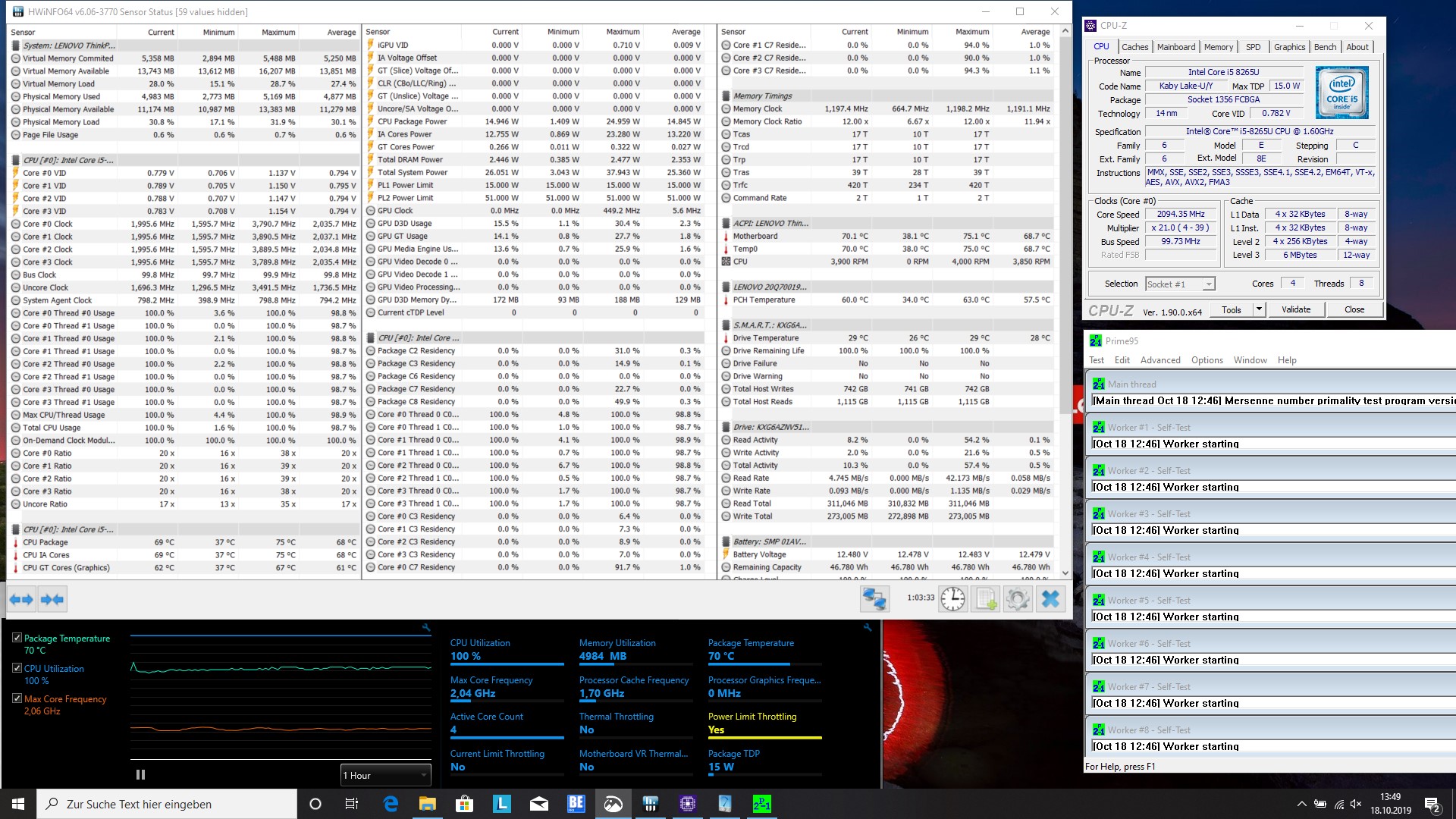Click the clock reset timer icon
Screen dimensions: 1456x819
(x=952, y=599)
